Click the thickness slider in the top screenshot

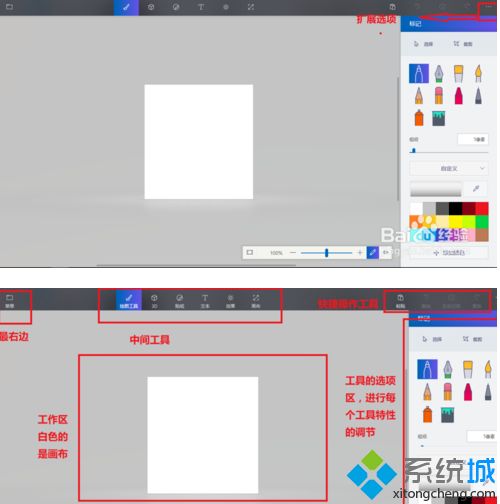click(x=449, y=151)
